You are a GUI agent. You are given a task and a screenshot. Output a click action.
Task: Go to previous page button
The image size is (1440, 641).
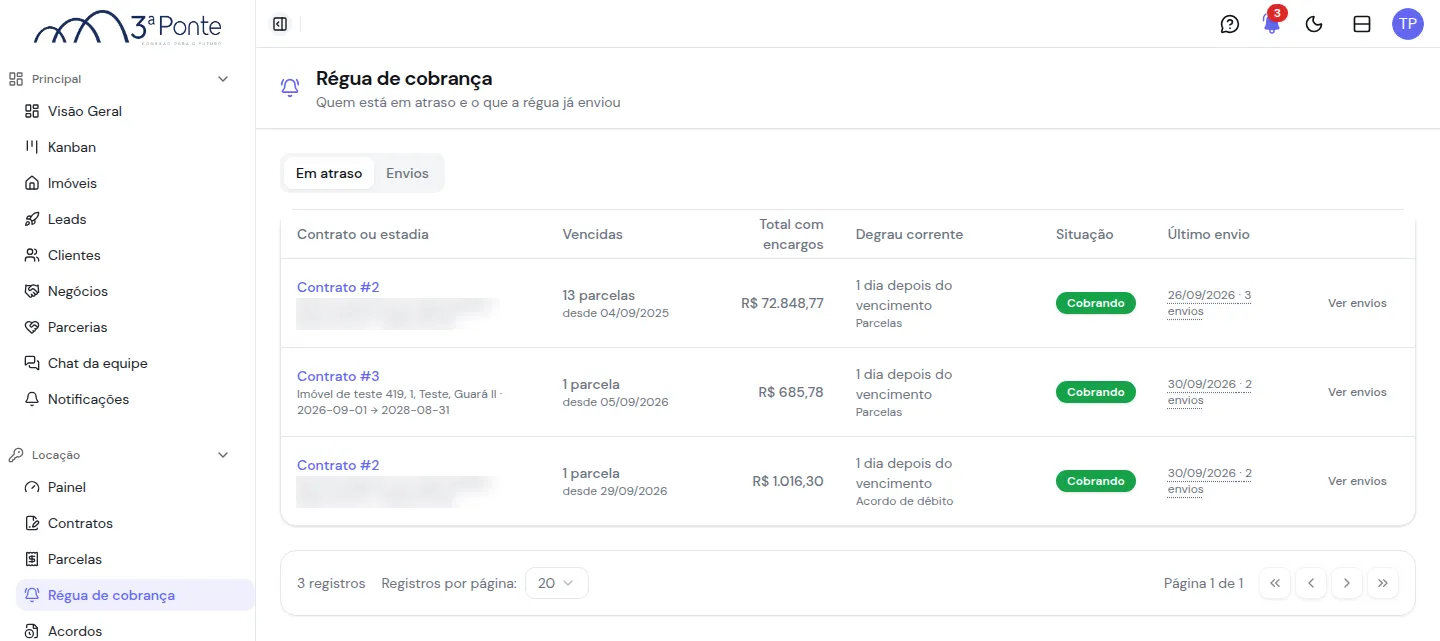1311,583
